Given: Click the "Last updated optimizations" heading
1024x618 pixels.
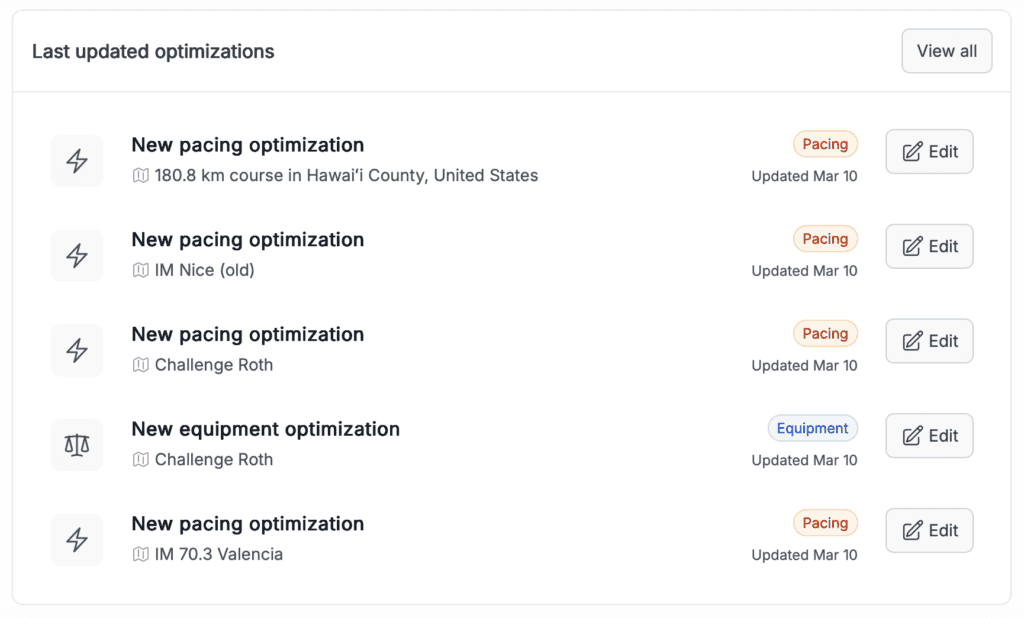Looking at the screenshot, I should tap(153, 52).
